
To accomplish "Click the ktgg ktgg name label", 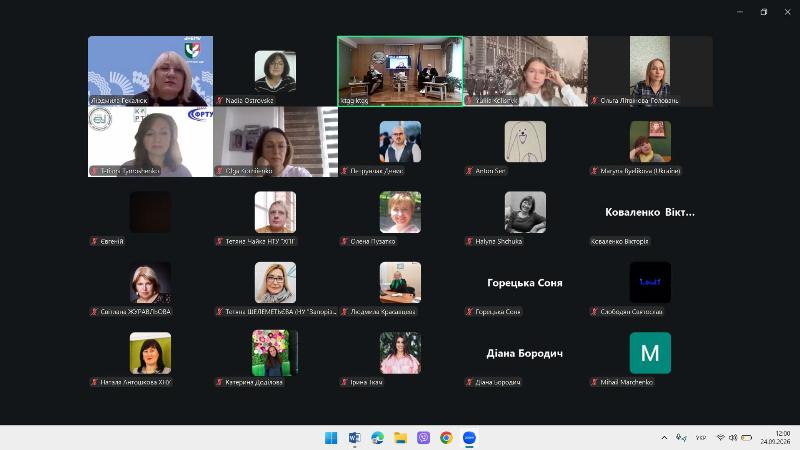I will coord(354,101).
